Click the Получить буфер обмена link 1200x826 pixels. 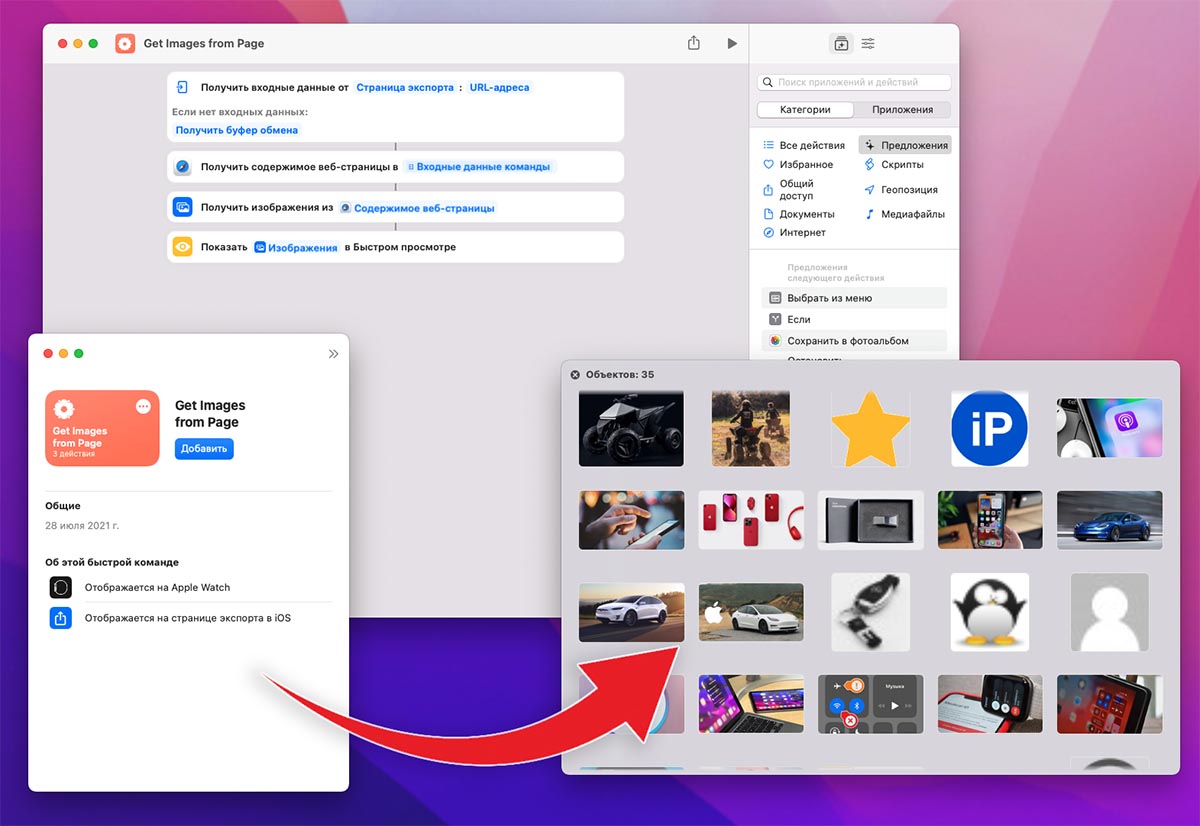237,130
